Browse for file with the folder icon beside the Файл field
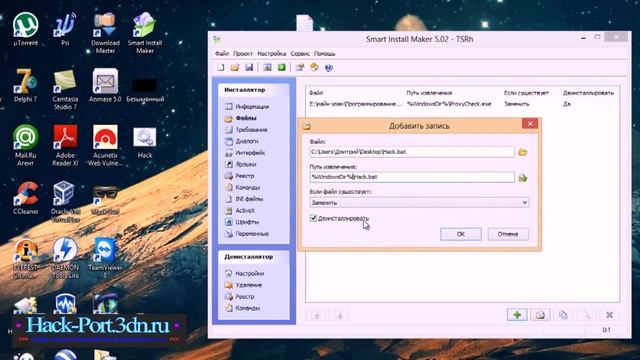 click(x=523, y=152)
